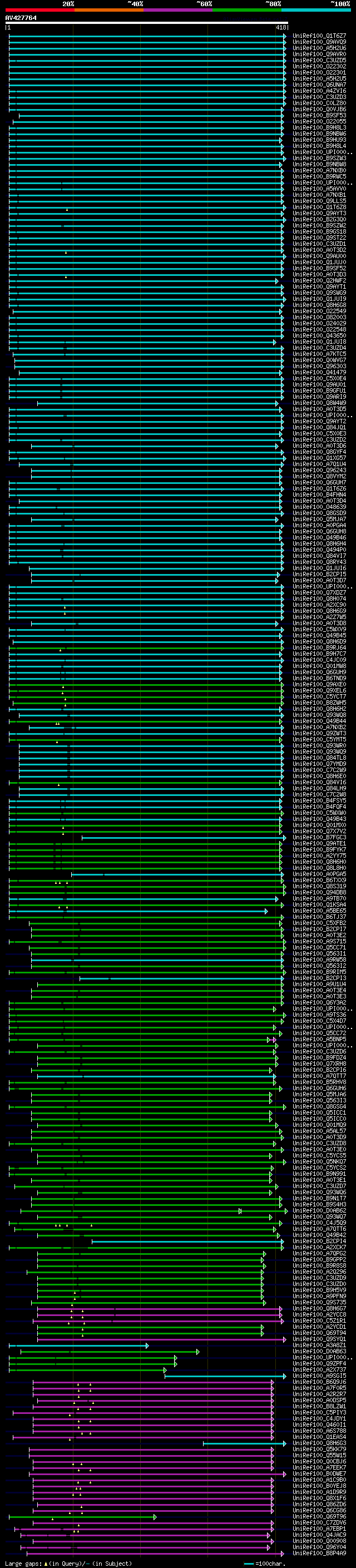Select hit label UniRef100_B0DWE7
The height and width of the screenshot is (1568, 356).
(x=319, y=1473)
